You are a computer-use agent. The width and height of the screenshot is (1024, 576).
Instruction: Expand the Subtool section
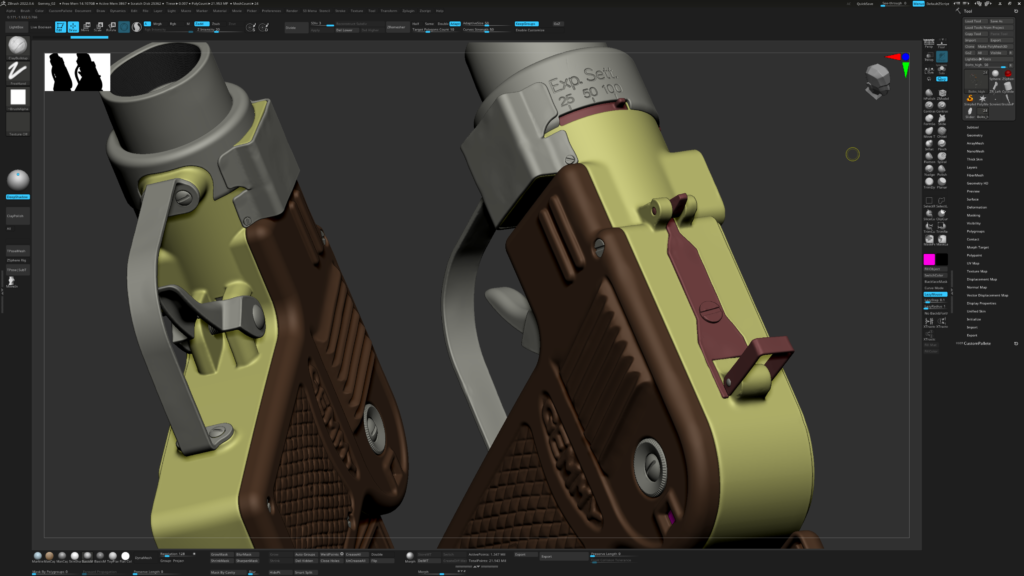pyautogui.click(x=972, y=128)
